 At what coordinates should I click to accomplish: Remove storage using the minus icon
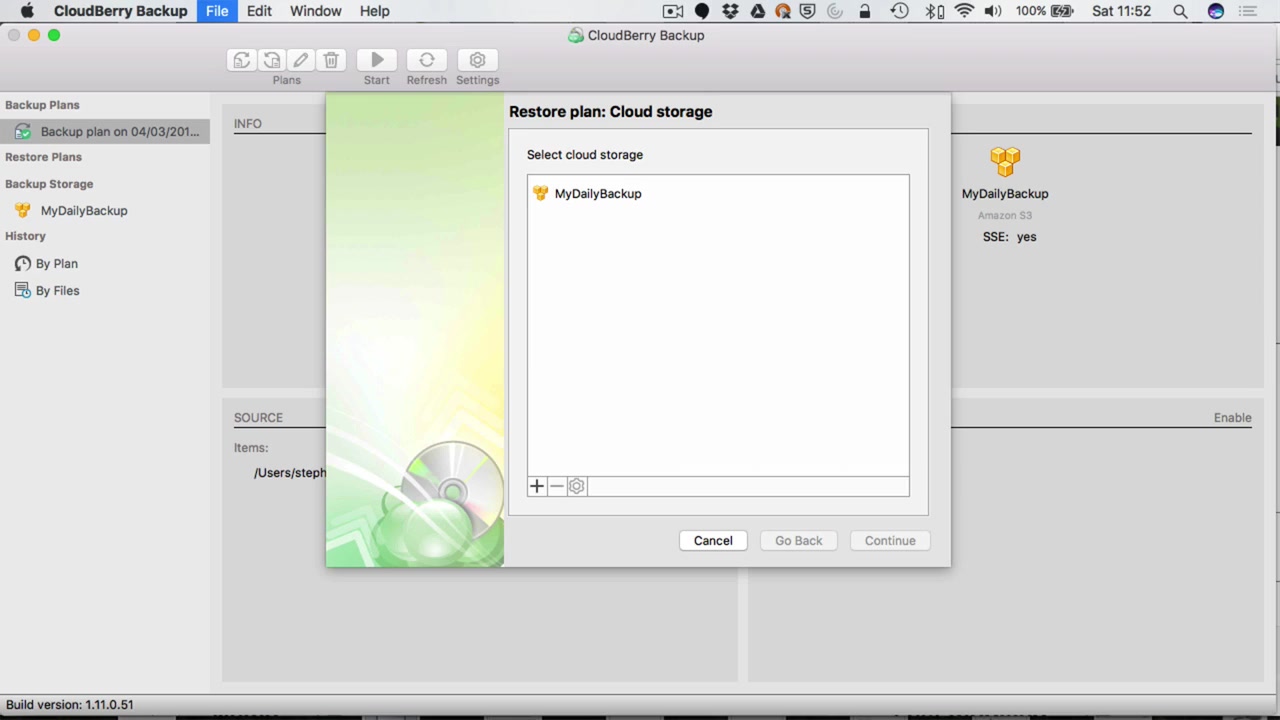coord(557,486)
